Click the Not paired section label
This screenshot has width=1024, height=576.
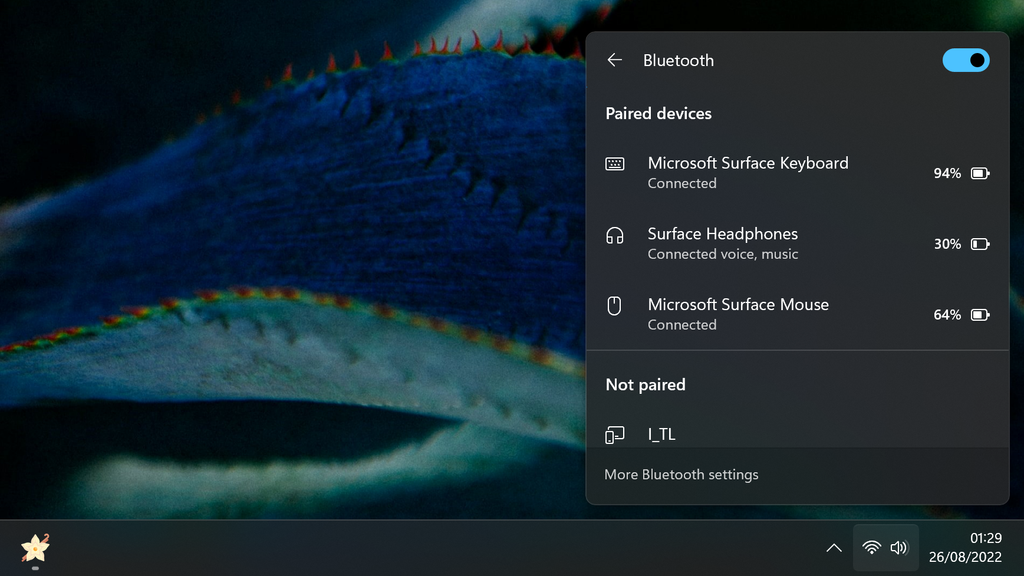[645, 384]
